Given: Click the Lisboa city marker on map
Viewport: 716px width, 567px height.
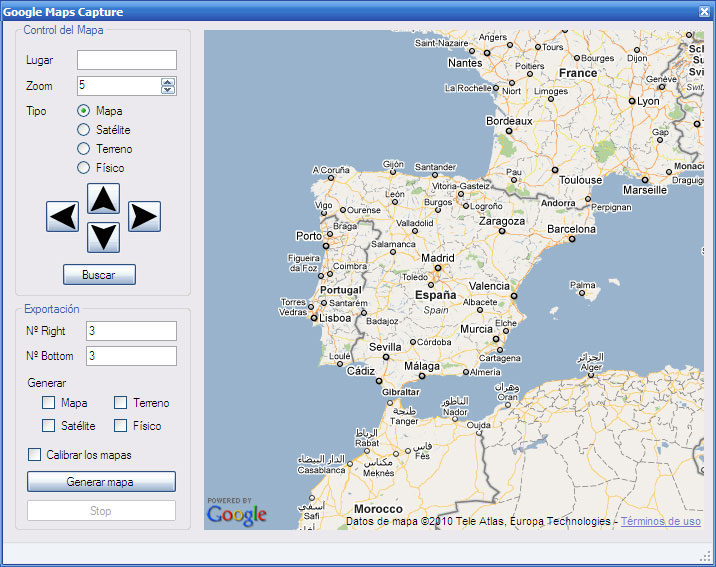Looking at the screenshot, I should [314, 318].
